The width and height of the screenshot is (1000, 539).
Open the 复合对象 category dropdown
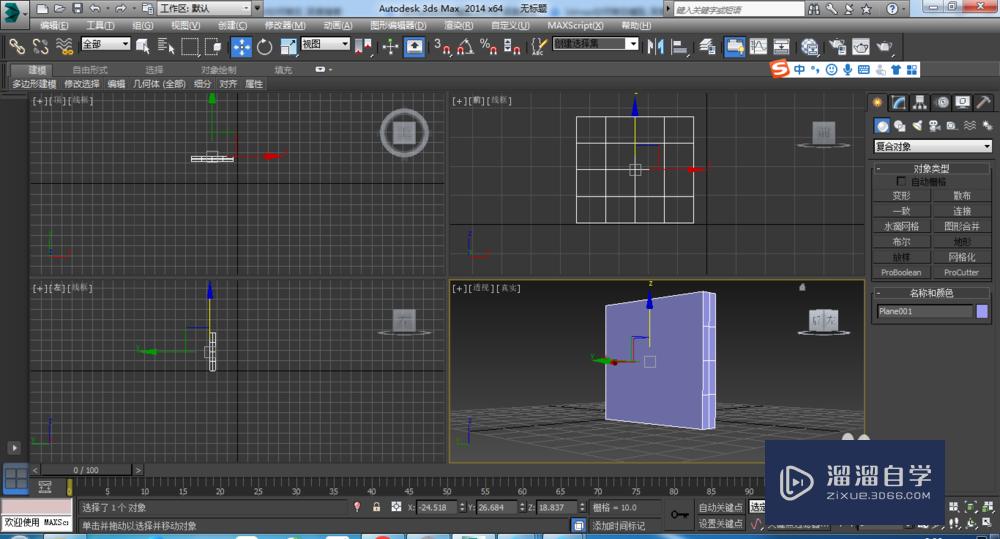(x=932, y=147)
